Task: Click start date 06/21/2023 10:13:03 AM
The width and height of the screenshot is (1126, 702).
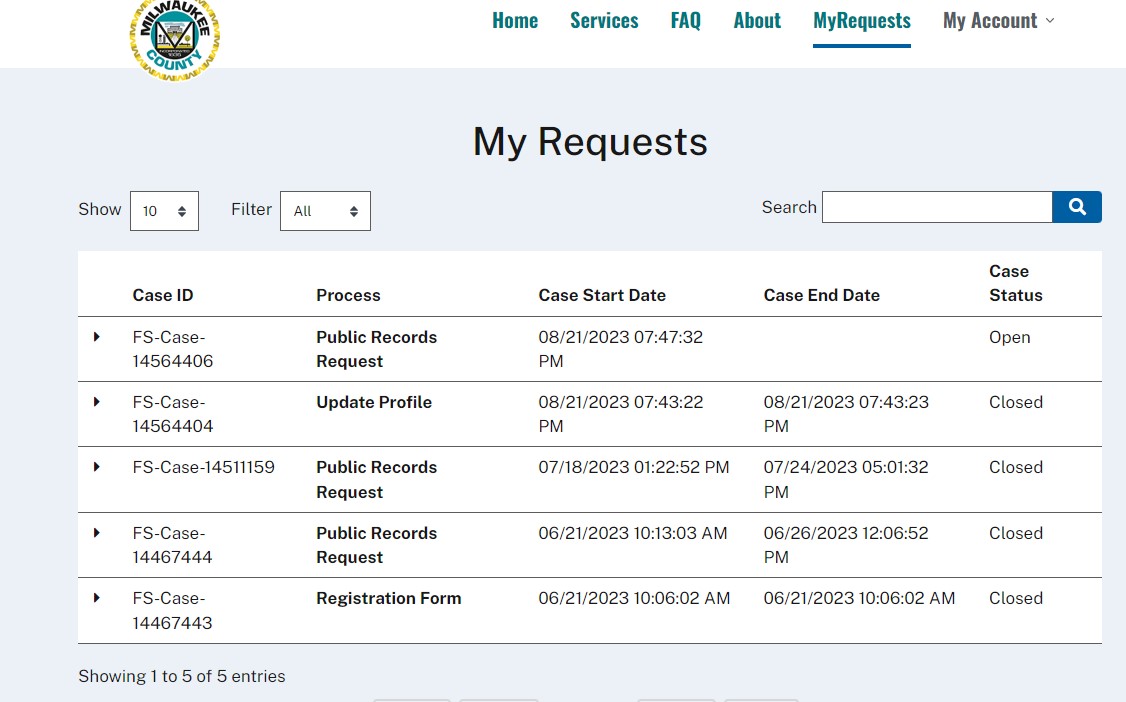Action: pyautogui.click(x=633, y=533)
